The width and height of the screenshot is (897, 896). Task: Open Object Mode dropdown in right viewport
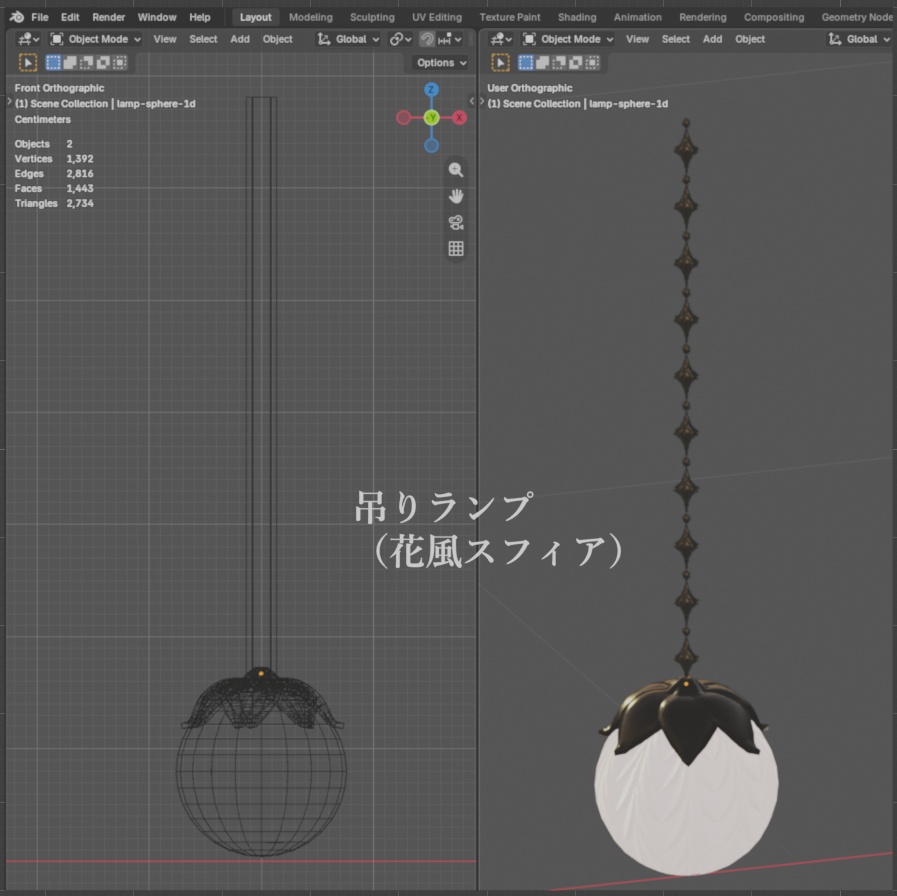tap(568, 39)
